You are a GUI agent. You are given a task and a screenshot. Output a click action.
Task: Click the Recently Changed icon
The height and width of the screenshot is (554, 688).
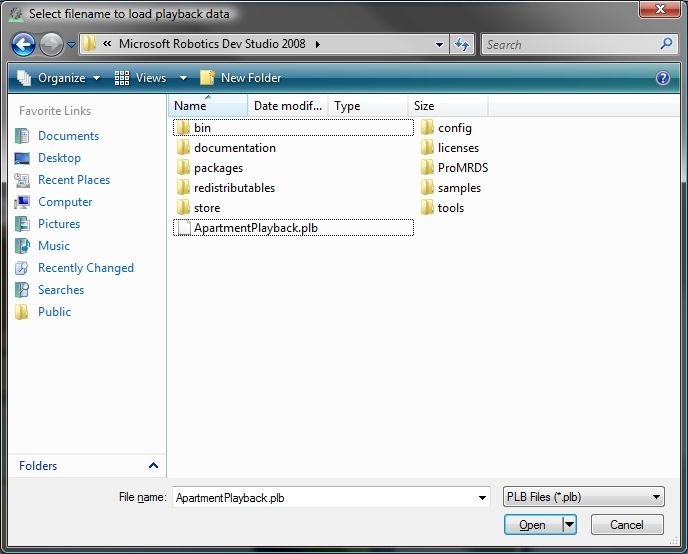(22, 268)
